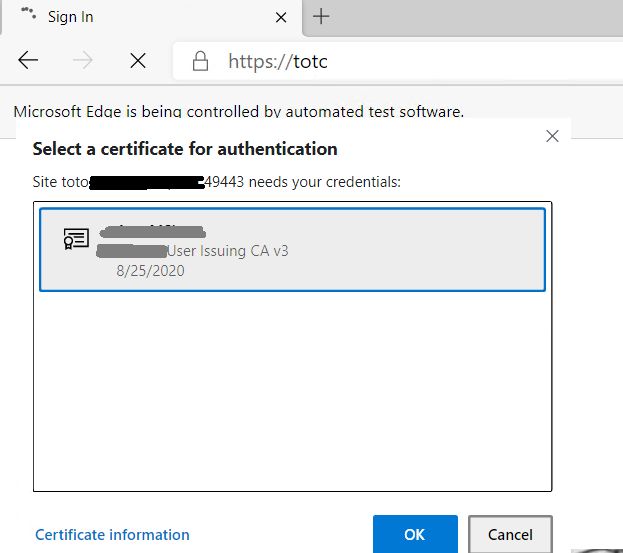623x553 pixels.
Task: Close the Sign In tab
Action: click(281, 17)
